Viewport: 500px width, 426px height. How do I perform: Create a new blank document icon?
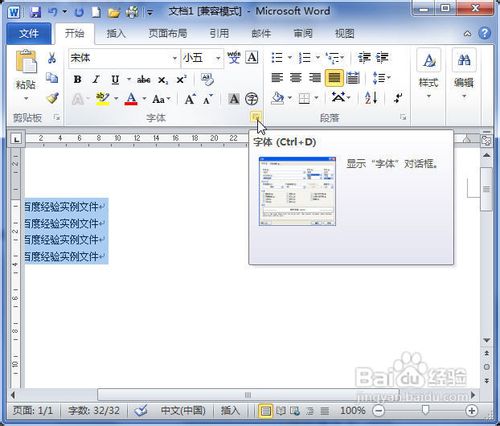pyautogui.click(x=96, y=13)
